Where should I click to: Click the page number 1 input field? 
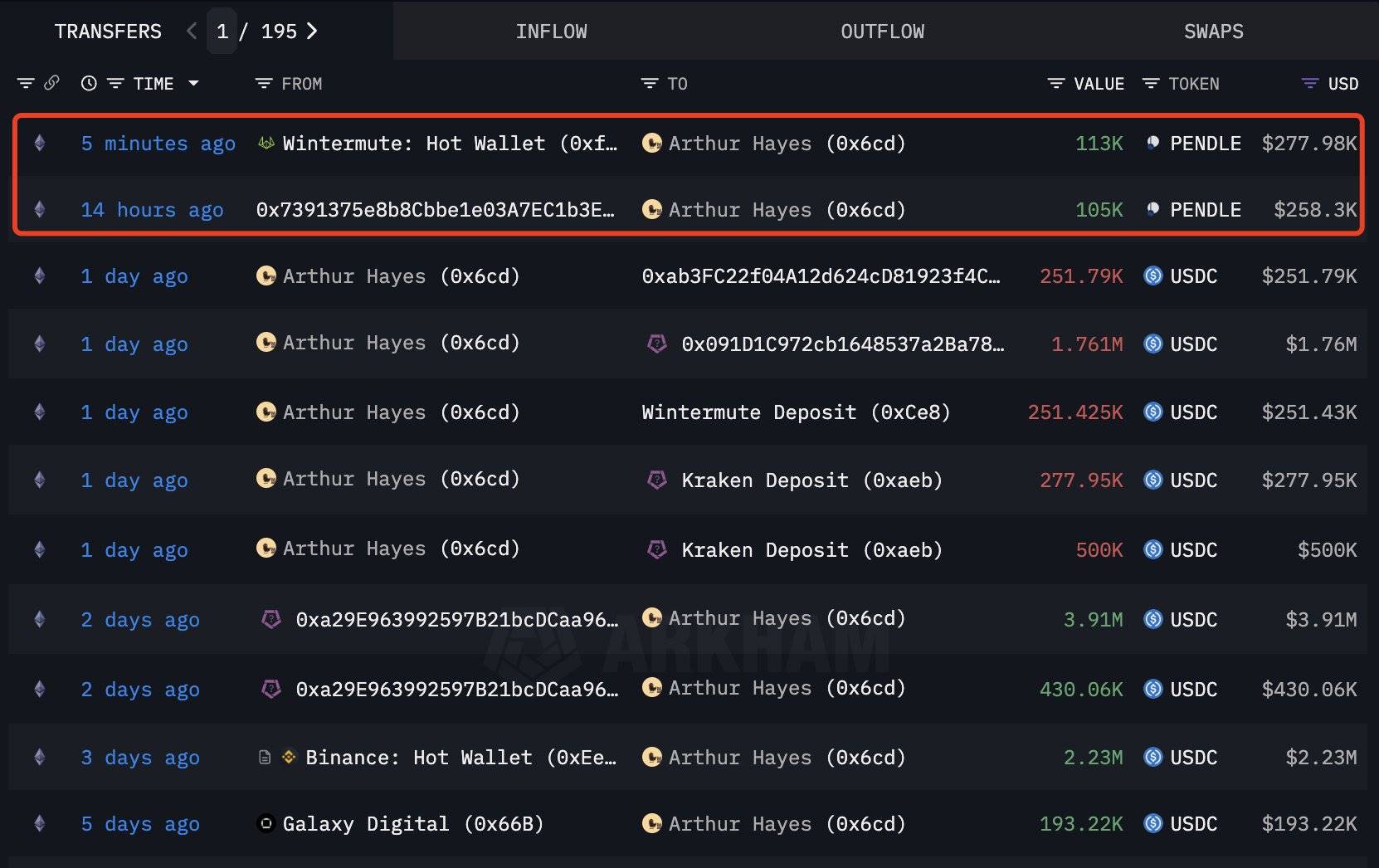(x=222, y=32)
